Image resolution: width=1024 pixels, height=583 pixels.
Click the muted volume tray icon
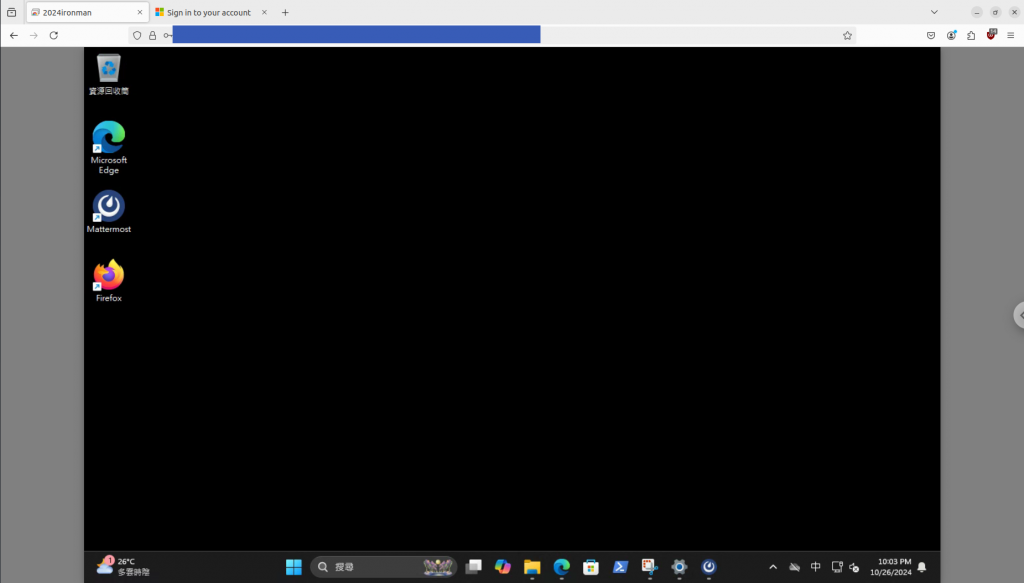tap(854, 567)
